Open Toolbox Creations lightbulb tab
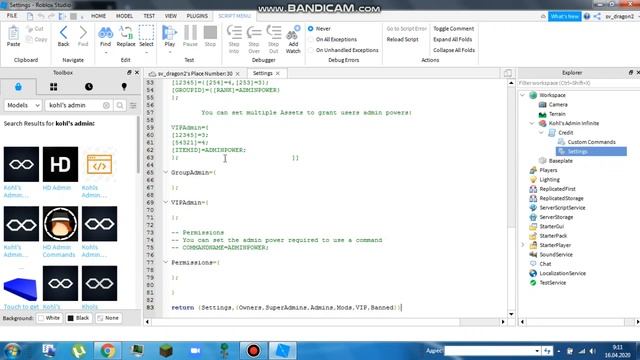 (x=124, y=87)
